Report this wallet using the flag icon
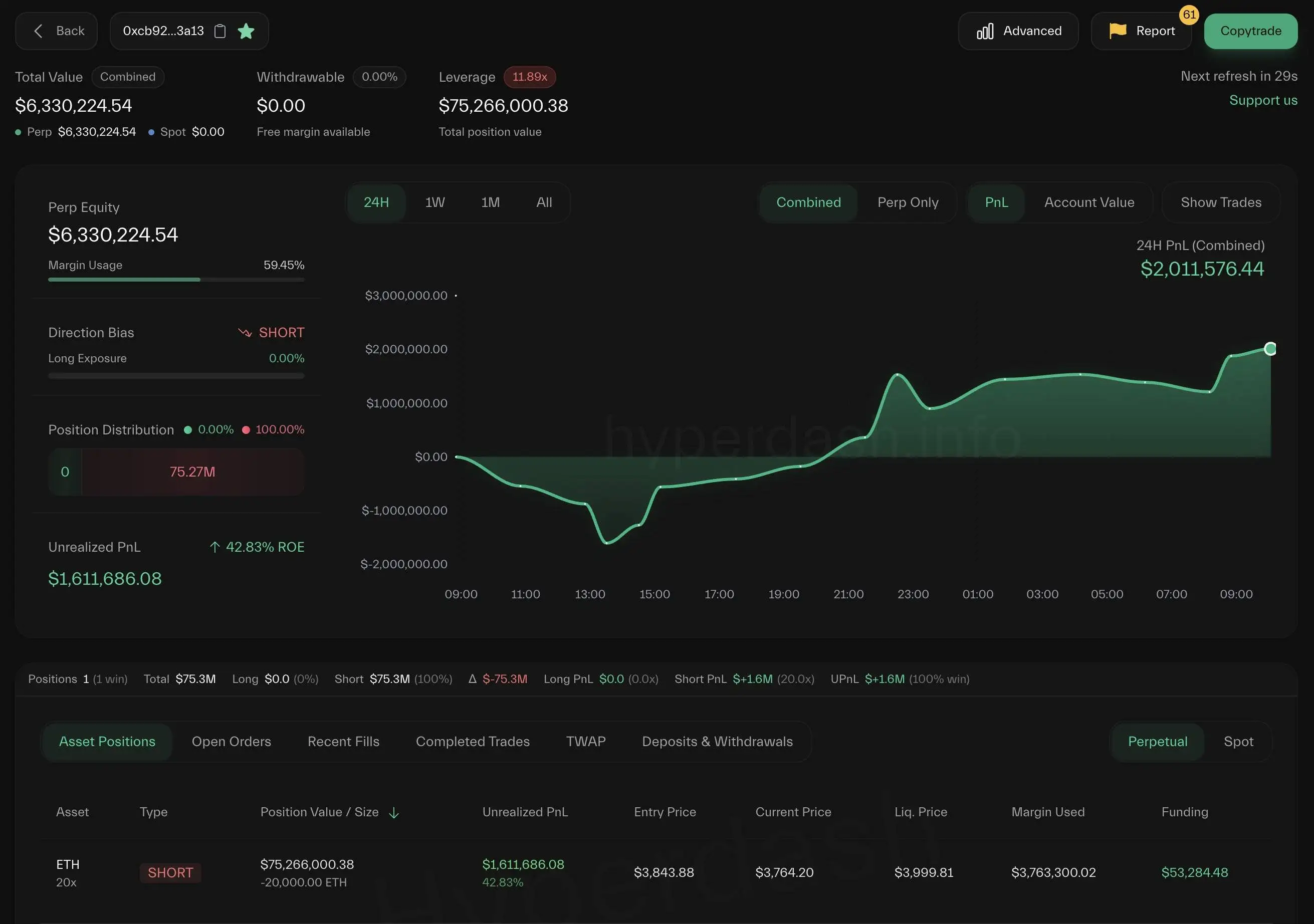The width and height of the screenshot is (1314, 924). pyautogui.click(x=1117, y=31)
